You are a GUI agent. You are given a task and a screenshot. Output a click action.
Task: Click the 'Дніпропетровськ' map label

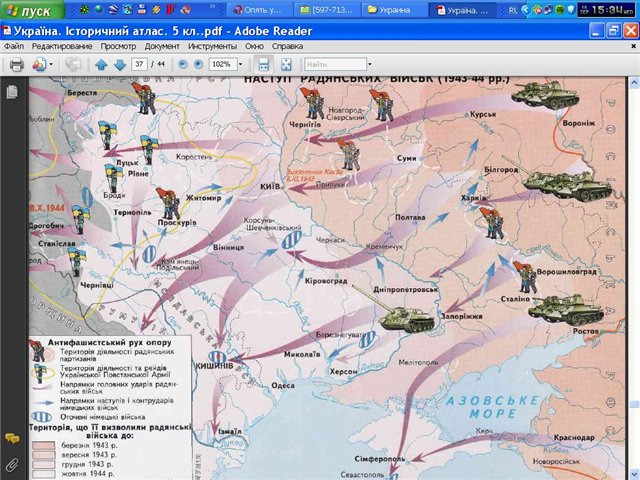coord(405,289)
